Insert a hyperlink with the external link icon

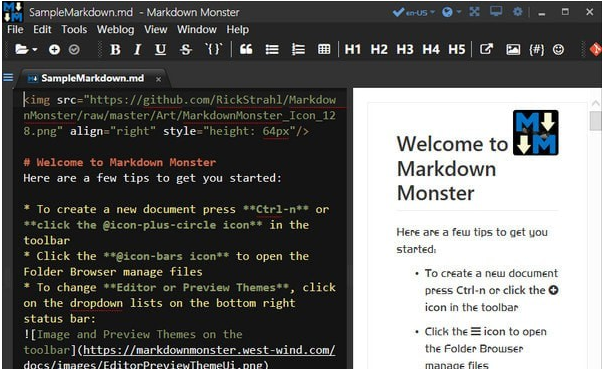(486, 49)
